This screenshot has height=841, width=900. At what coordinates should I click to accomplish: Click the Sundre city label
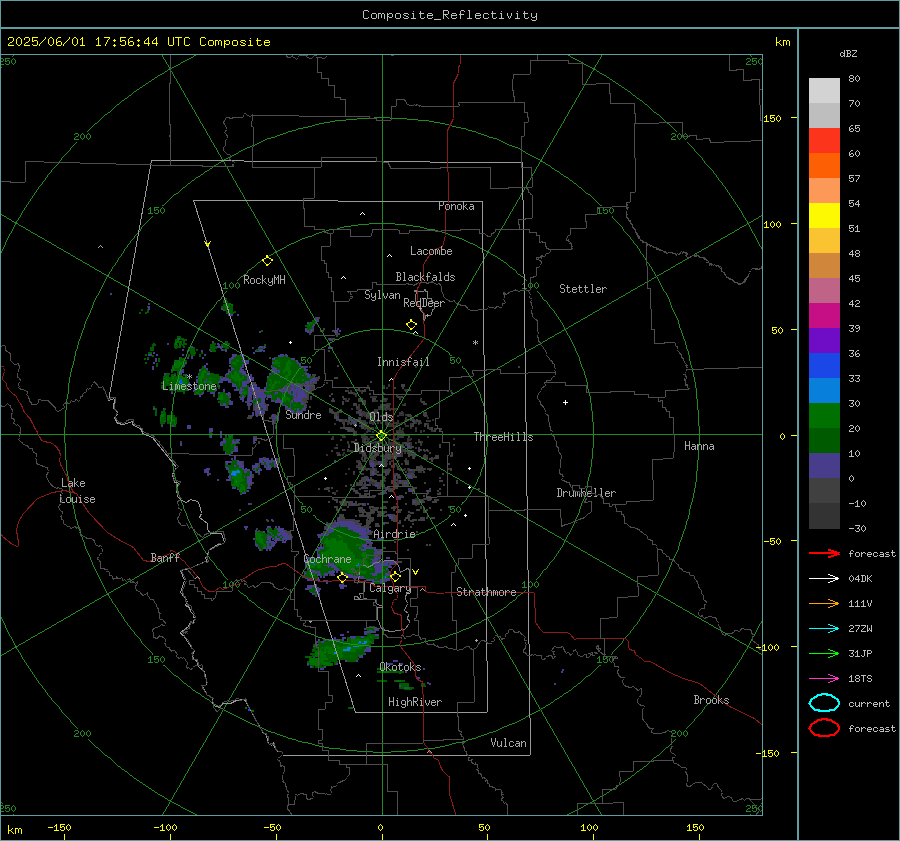pos(303,415)
